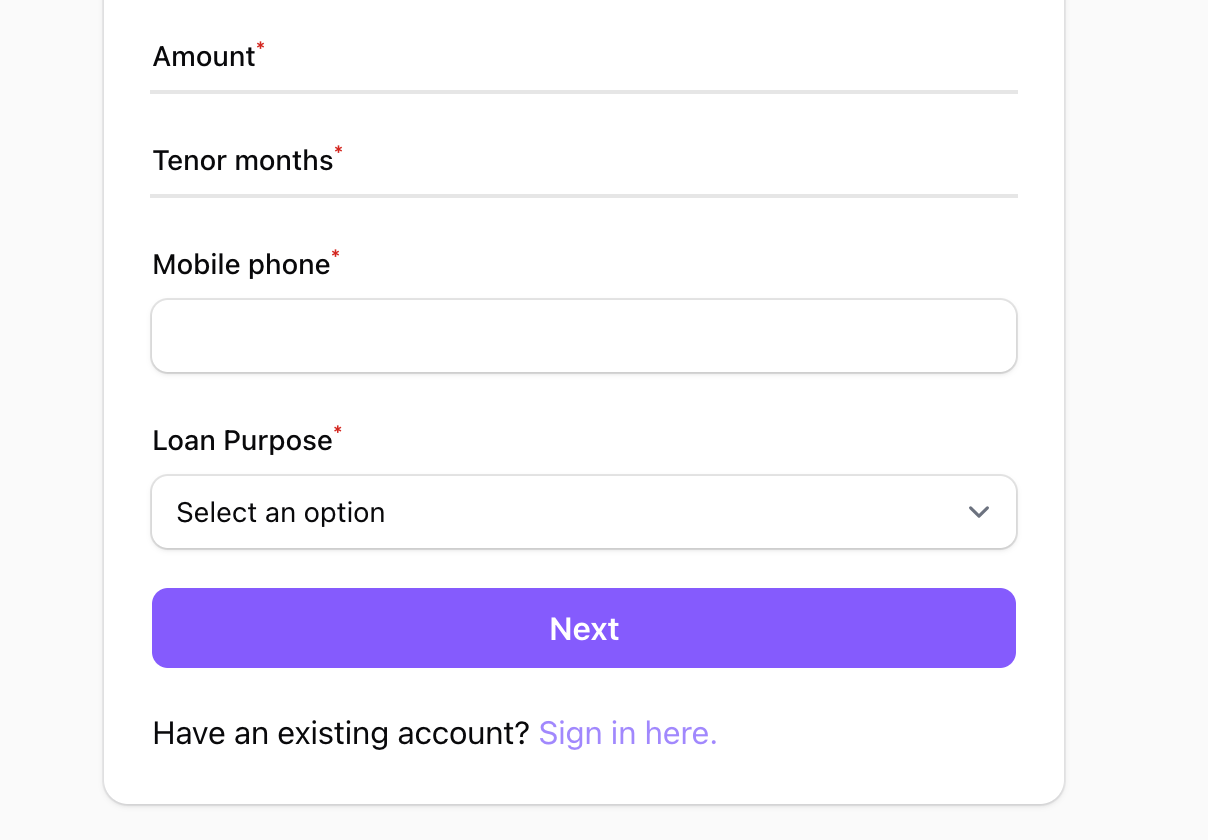Click the red asterisk beside Amount
This screenshot has height=840, width=1208.
click(261, 47)
